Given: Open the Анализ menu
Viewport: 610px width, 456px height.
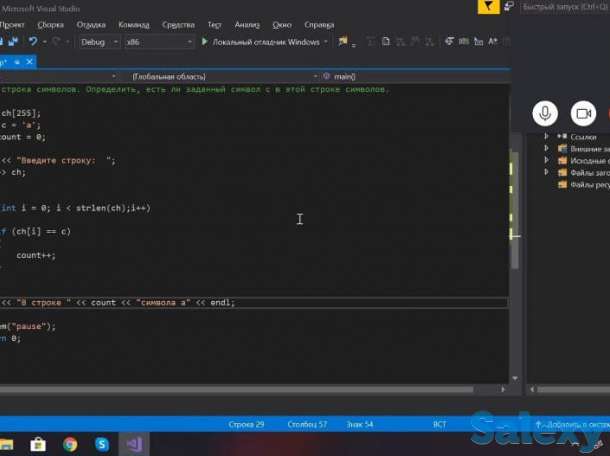Looking at the screenshot, I should (x=246, y=23).
